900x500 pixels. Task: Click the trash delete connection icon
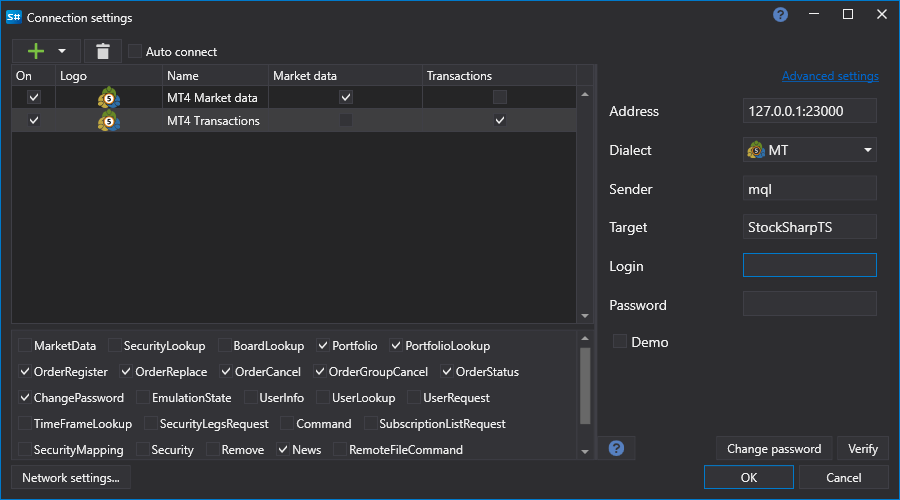[x=103, y=51]
